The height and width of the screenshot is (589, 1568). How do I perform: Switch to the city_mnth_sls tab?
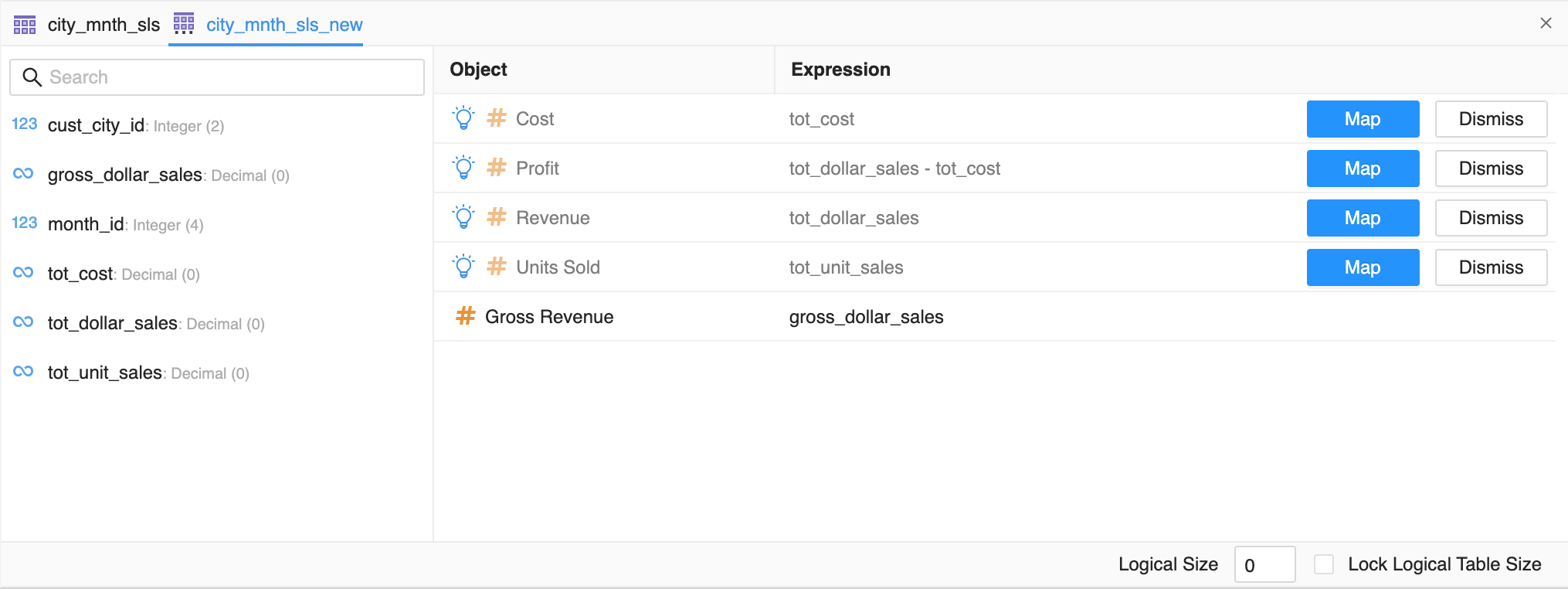coord(103,25)
